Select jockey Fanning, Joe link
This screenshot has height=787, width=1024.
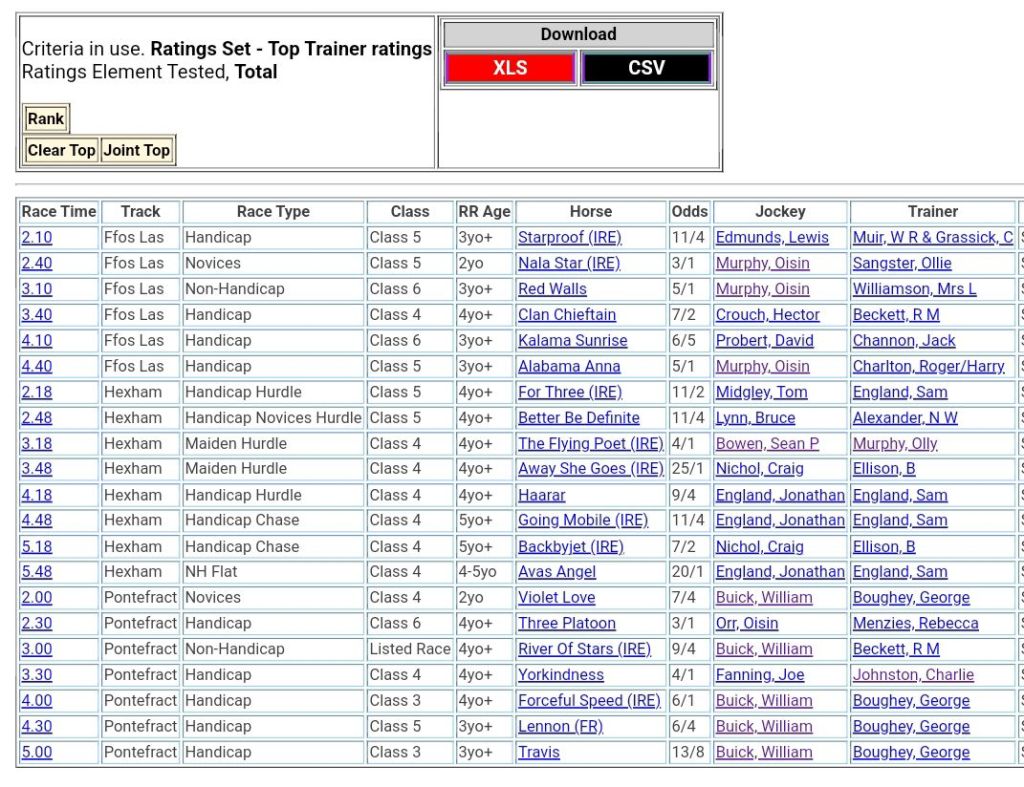click(761, 675)
